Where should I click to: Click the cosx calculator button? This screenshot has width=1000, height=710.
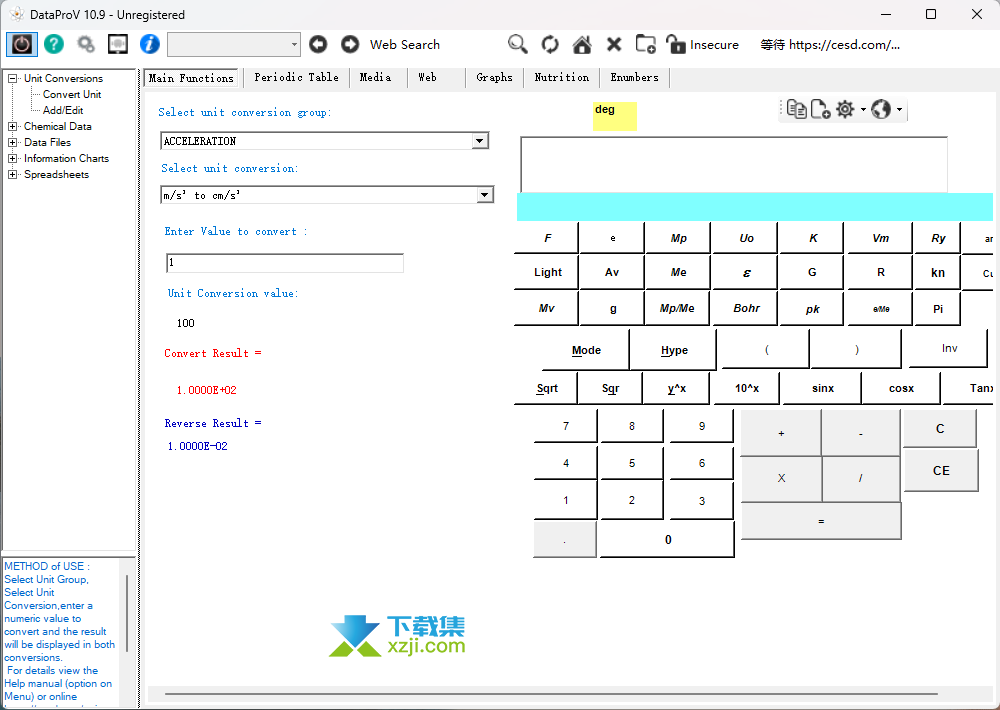(901, 388)
